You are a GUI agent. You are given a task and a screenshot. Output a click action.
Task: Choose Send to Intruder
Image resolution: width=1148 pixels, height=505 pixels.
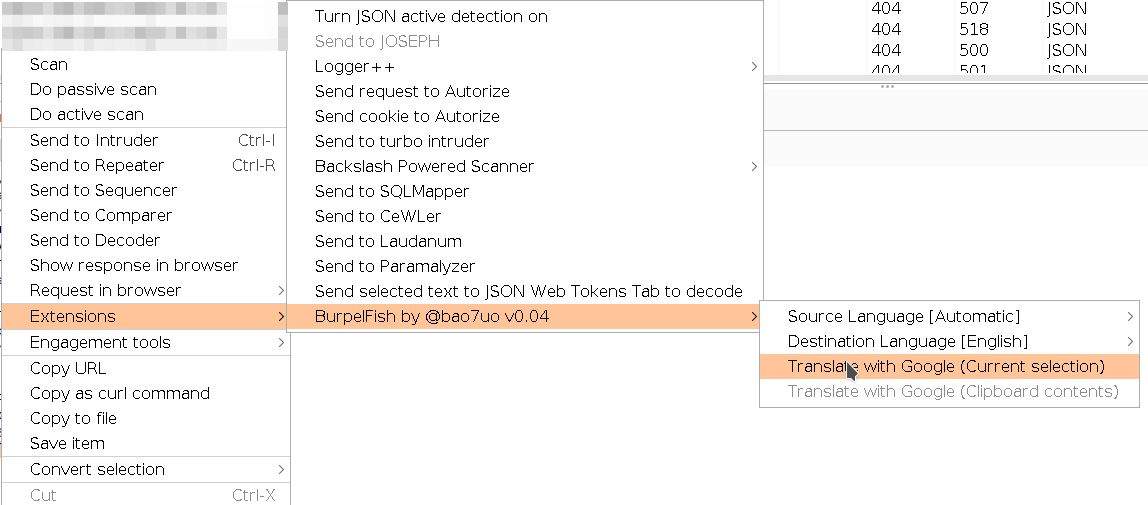(x=146, y=141)
